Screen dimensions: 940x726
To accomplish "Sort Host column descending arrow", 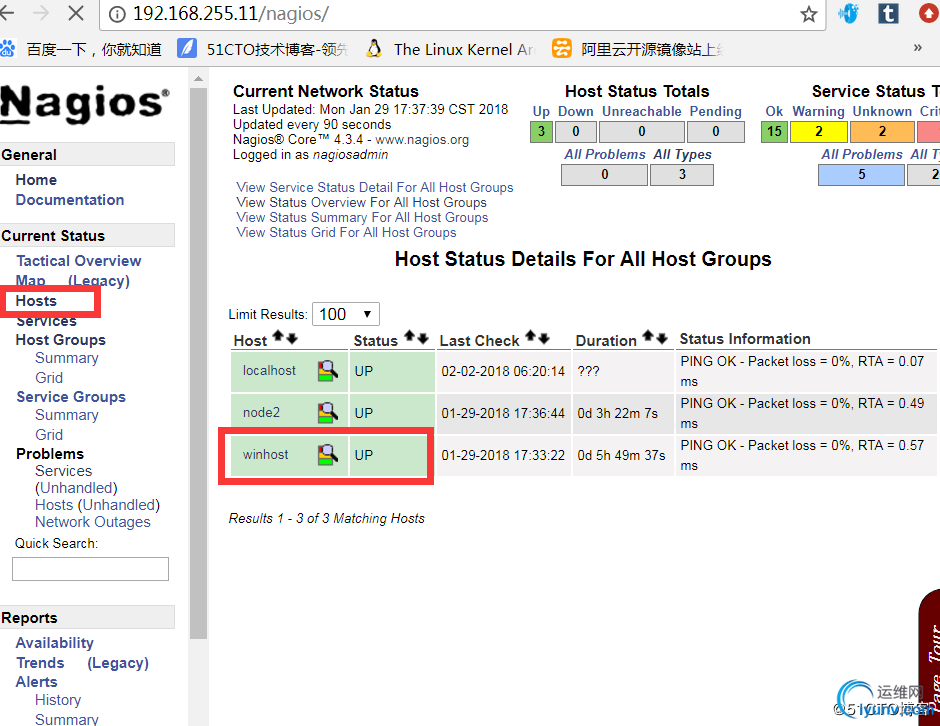I will (x=292, y=338).
